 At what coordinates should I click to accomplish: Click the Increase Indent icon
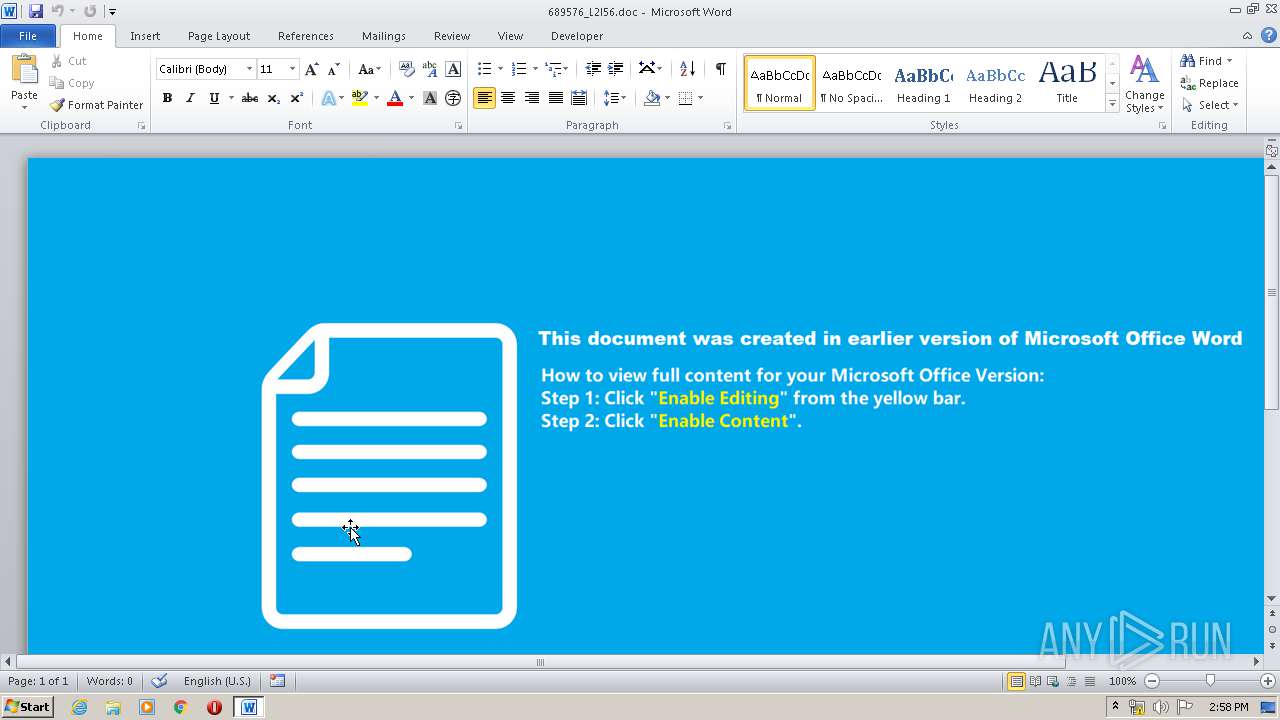(616, 69)
